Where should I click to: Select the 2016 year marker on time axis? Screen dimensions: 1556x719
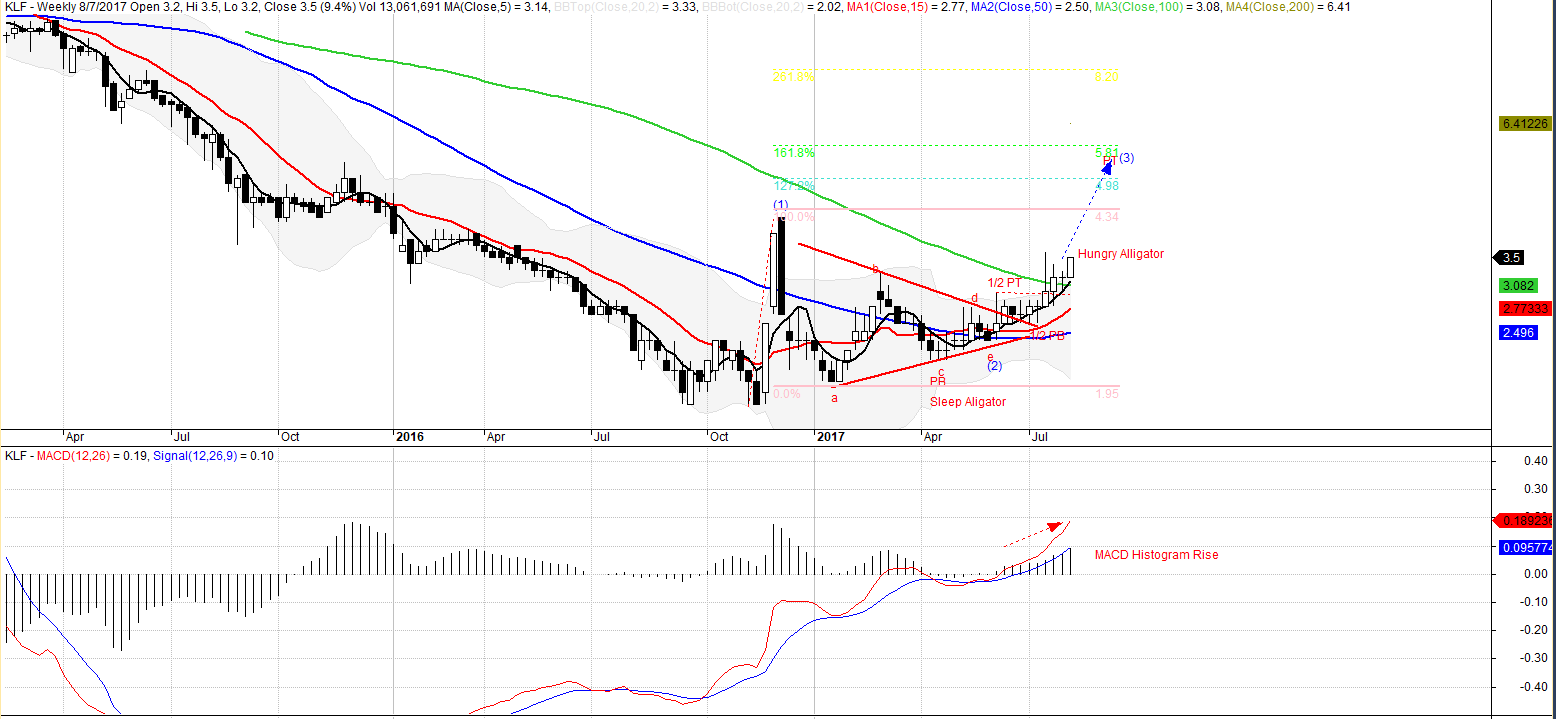click(410, 437)
